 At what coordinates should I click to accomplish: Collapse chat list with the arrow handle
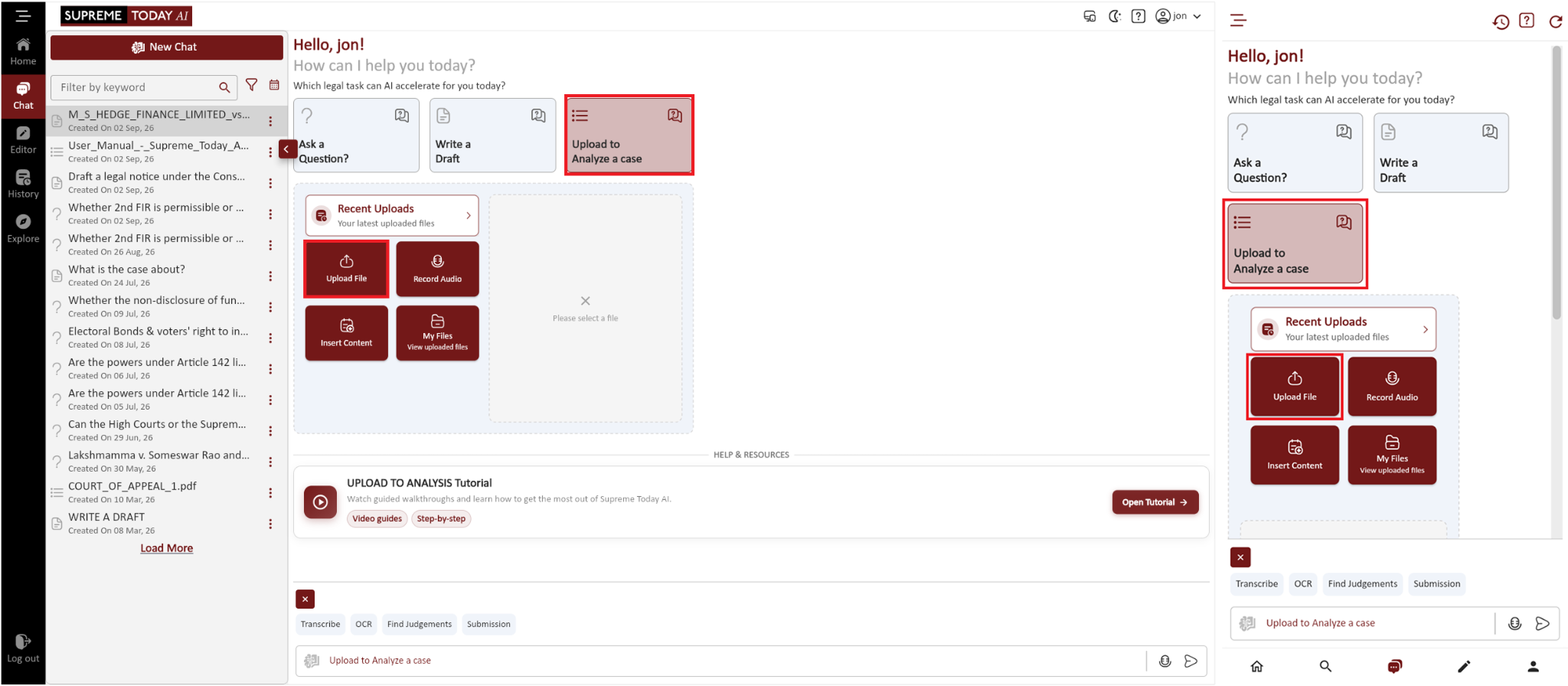[286, 149]
